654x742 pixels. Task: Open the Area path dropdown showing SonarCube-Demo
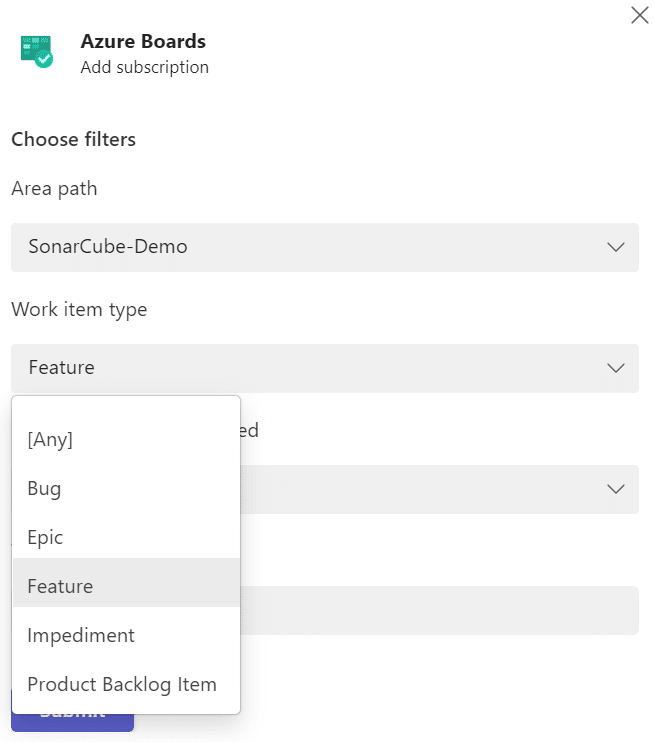pyautogui.click(x=325, y=247)
